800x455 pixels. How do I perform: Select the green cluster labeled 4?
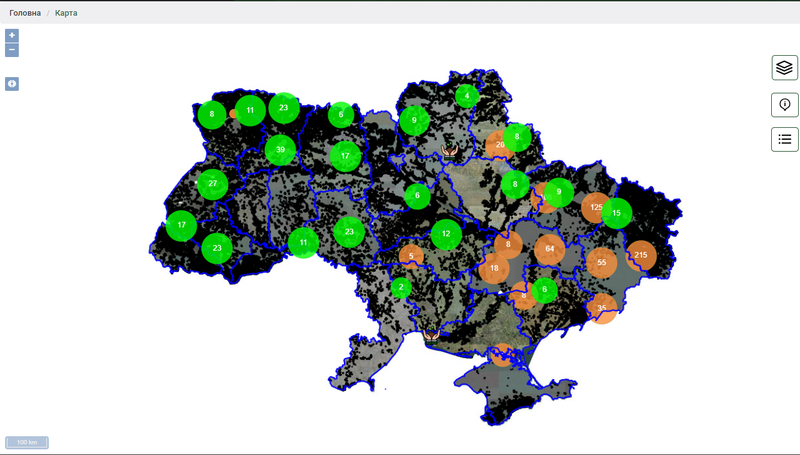[467, 96]
